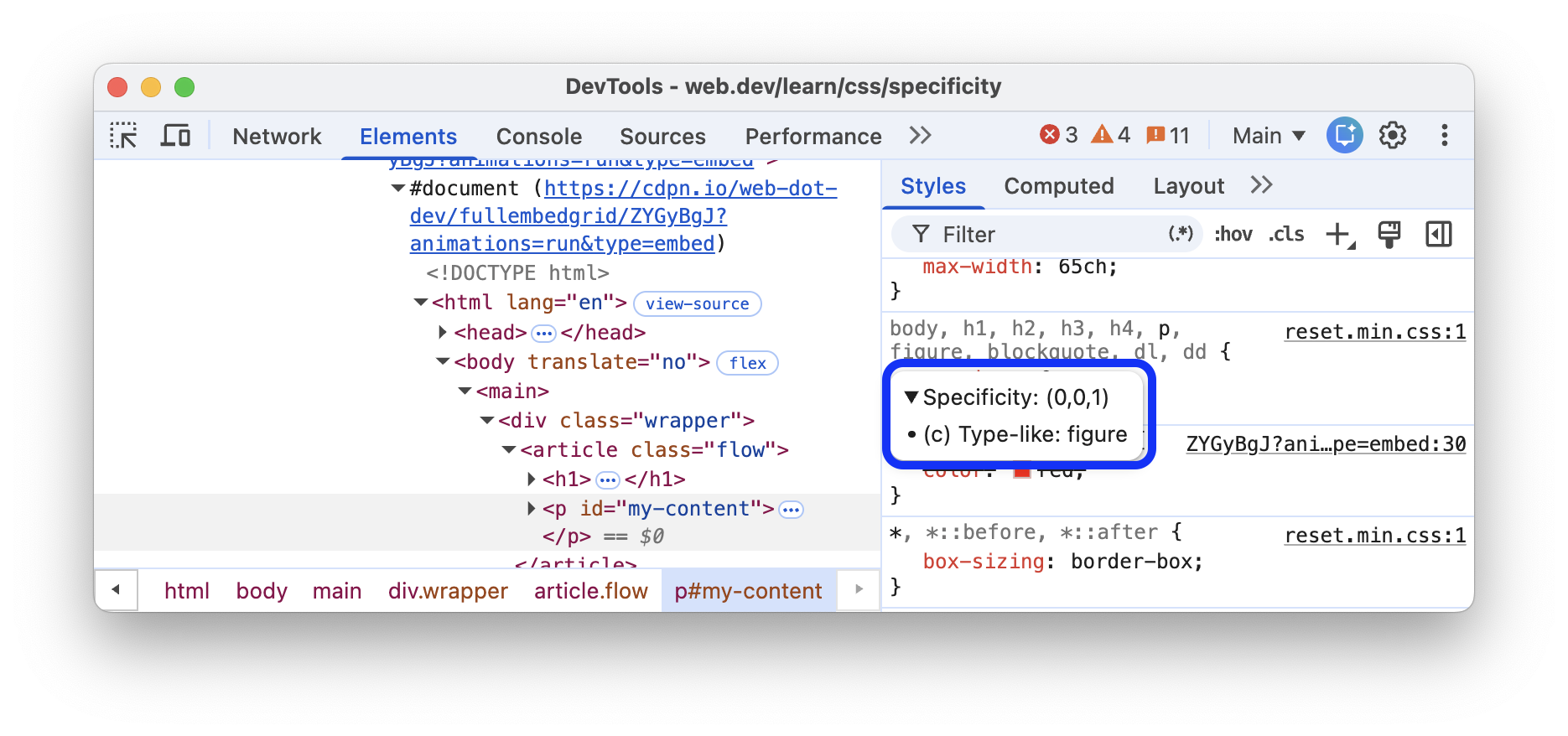
Task: Open ZYGyBgJ?ani…pe=embed:30 source link
Action: tap(1326, 444)
